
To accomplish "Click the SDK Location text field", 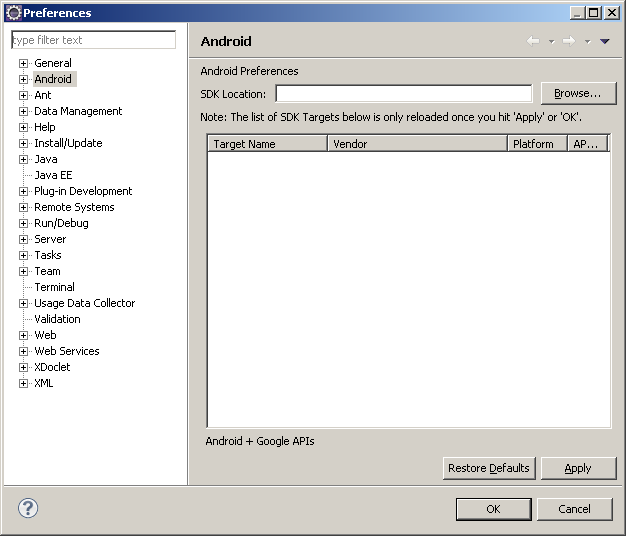I will click(x=404, y=94).
